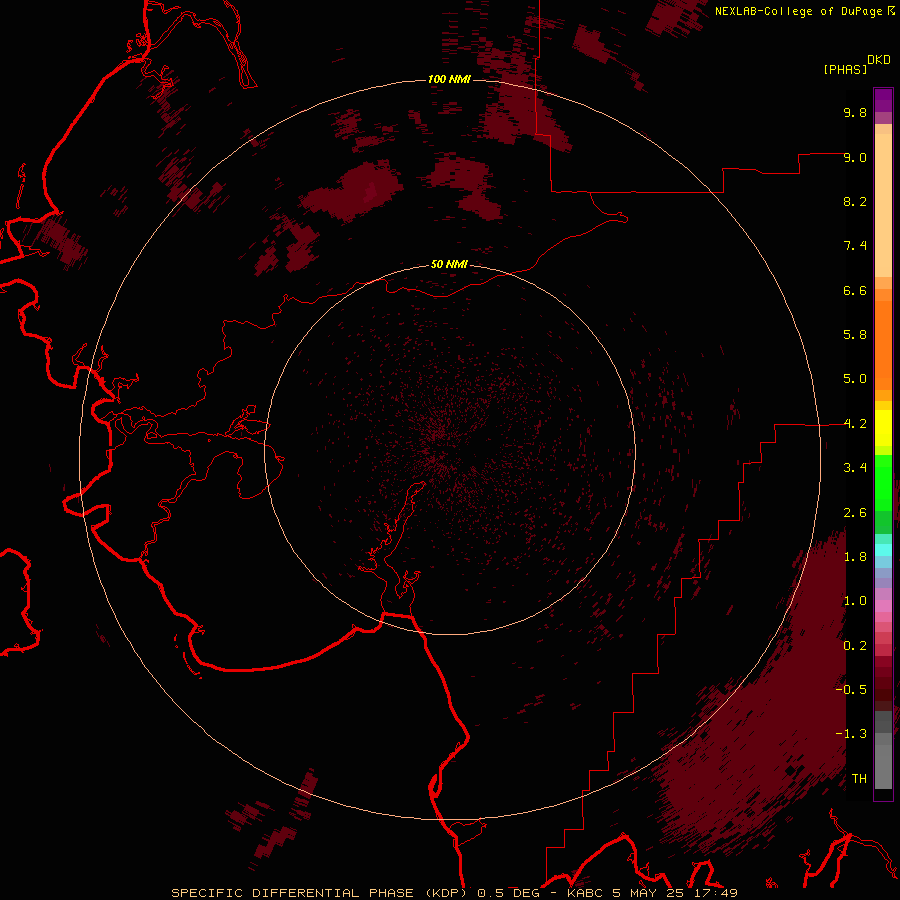Click the 8.2 value on the color scale
The image size is (900, 900).
coord(855,201)
